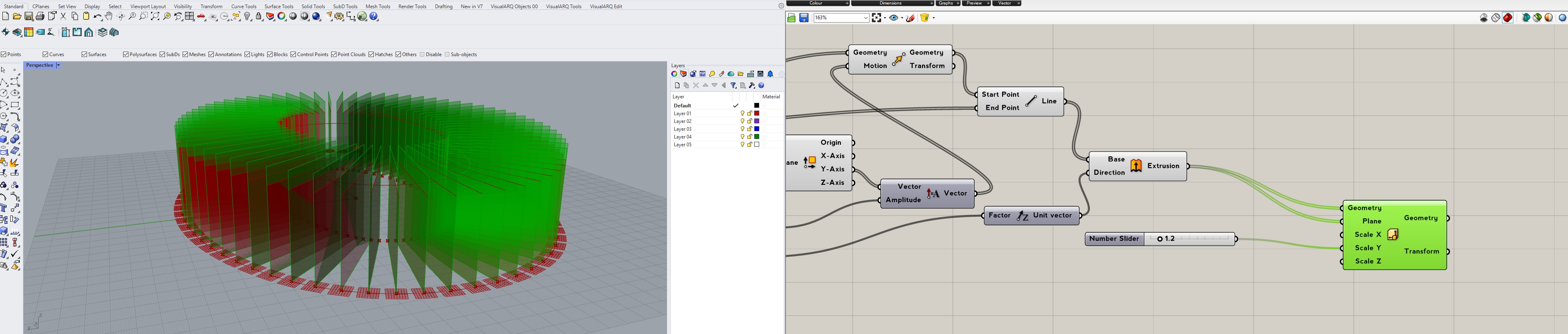
Task: Click the Number Slider 1.2 track
Action: (1190, 239)
